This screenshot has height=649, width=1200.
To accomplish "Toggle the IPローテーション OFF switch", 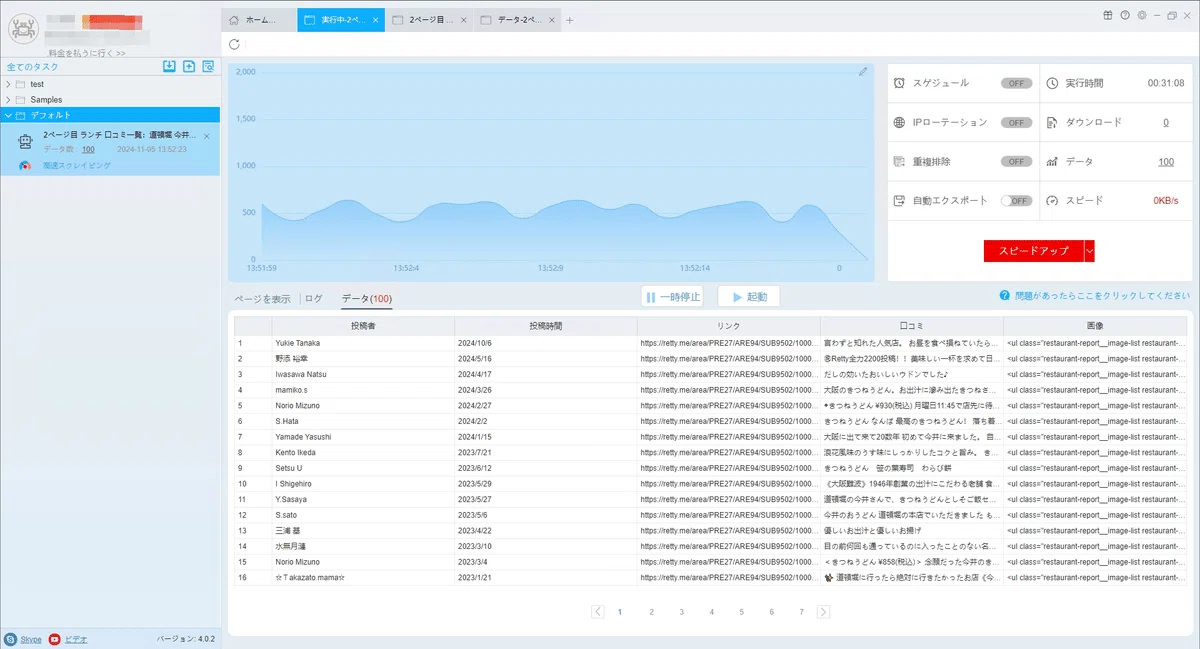I will coord(1016,122).
